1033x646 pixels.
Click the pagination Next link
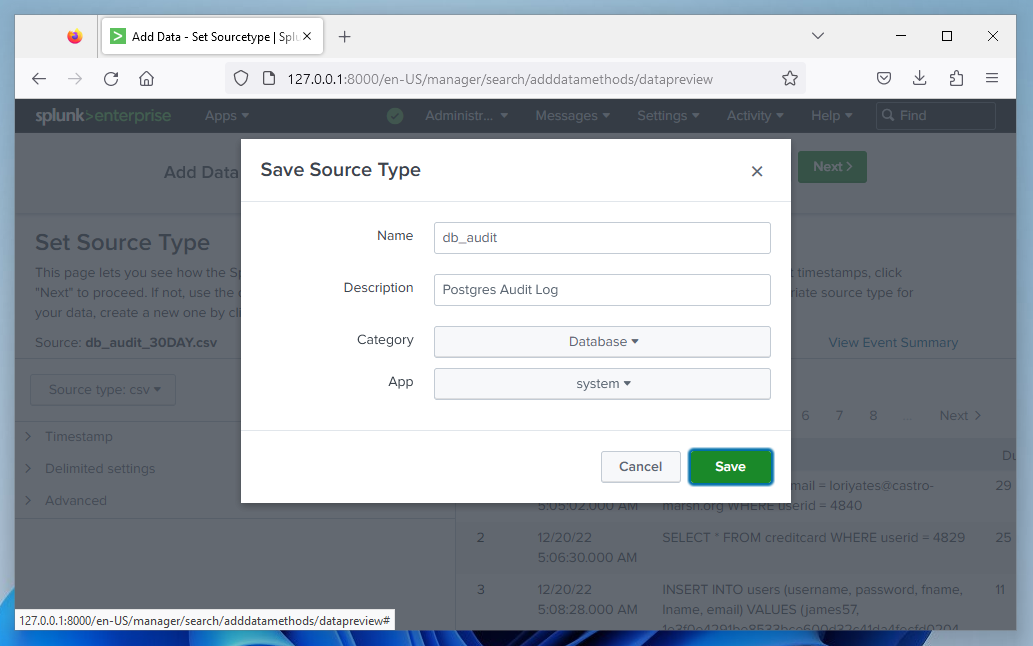pos(960,416)
